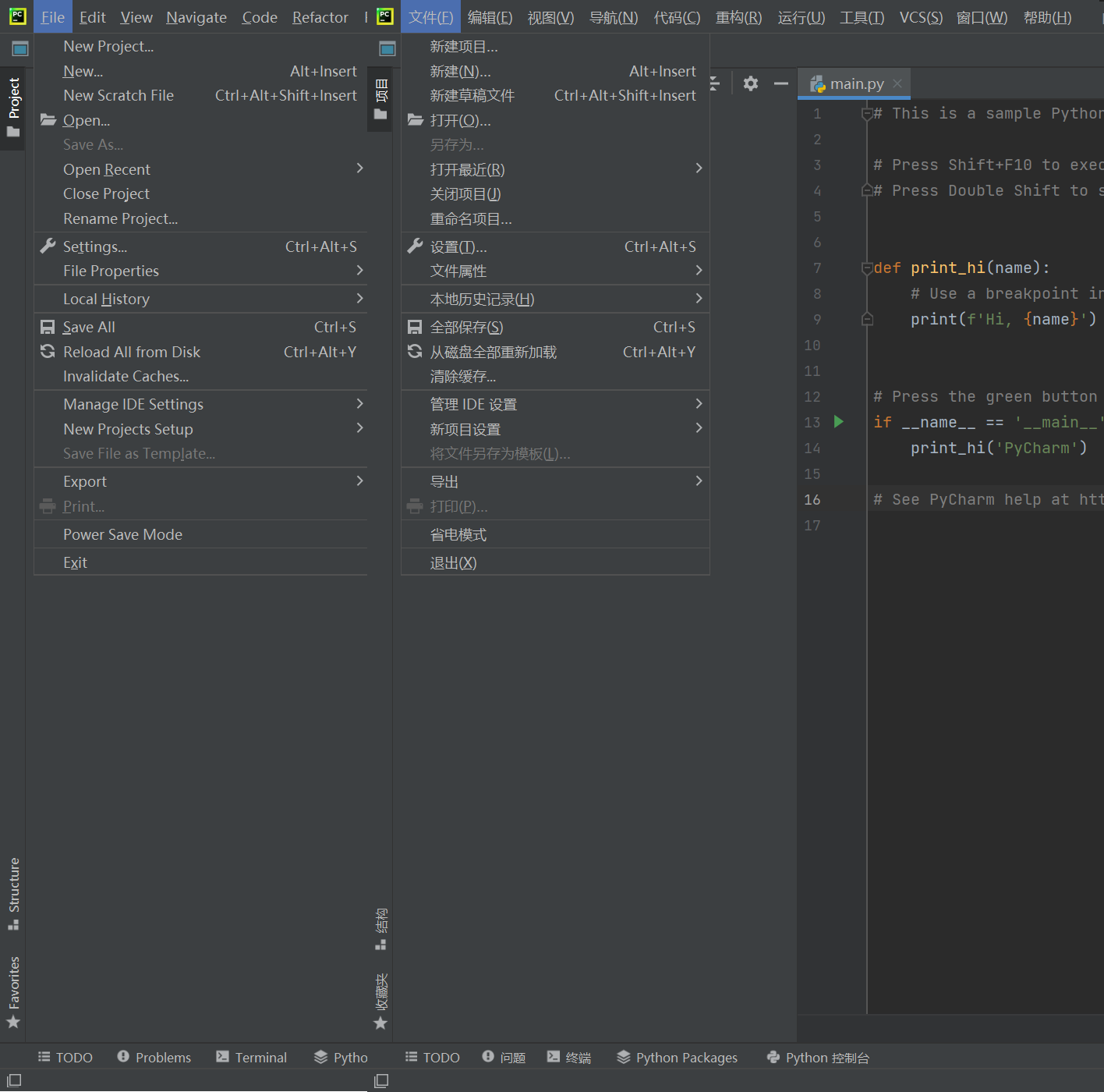Choose Close Project menu entry
The width and height of the screenshot is (1104, 1092).
[x=200, y=193]
